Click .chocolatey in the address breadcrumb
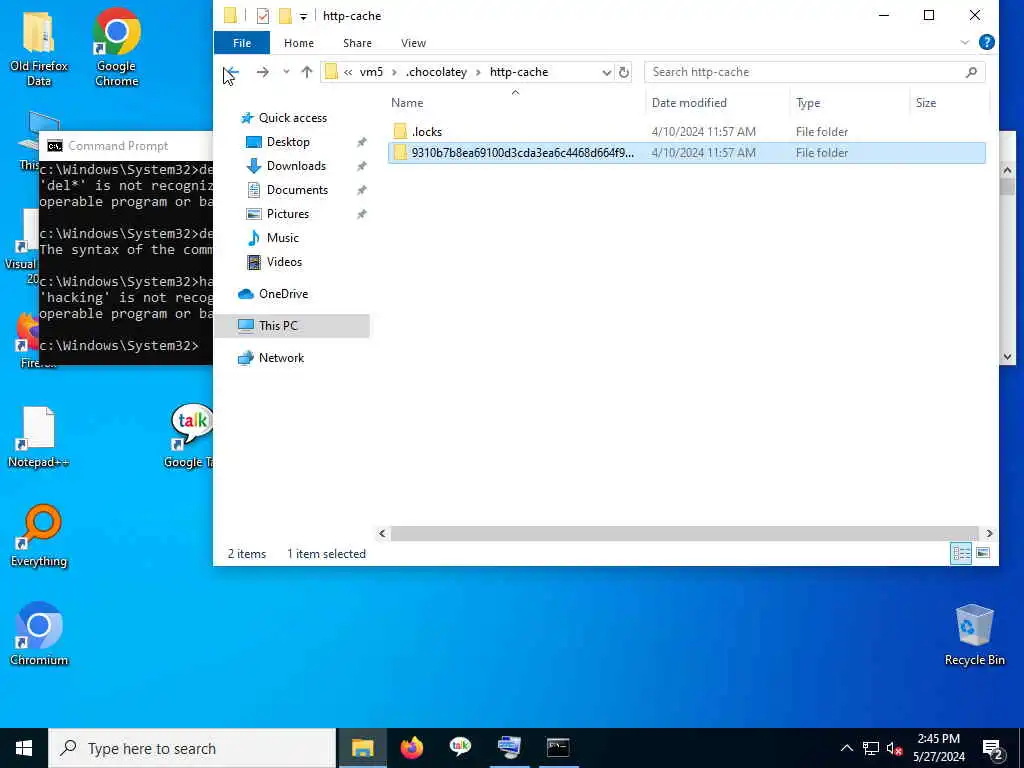Screen dimensions: 1024x768 click(436, 72)
